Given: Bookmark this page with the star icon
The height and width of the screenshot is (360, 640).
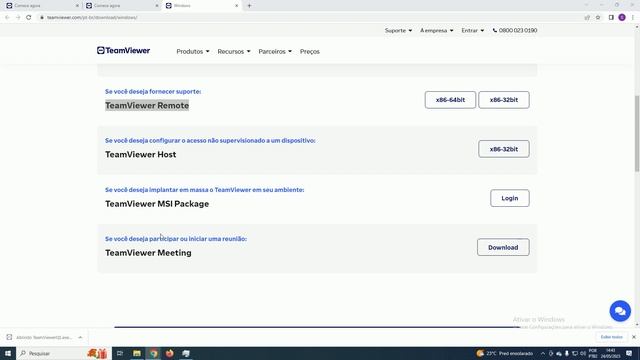Looking at the screenshot, I should tap(598, 18).
